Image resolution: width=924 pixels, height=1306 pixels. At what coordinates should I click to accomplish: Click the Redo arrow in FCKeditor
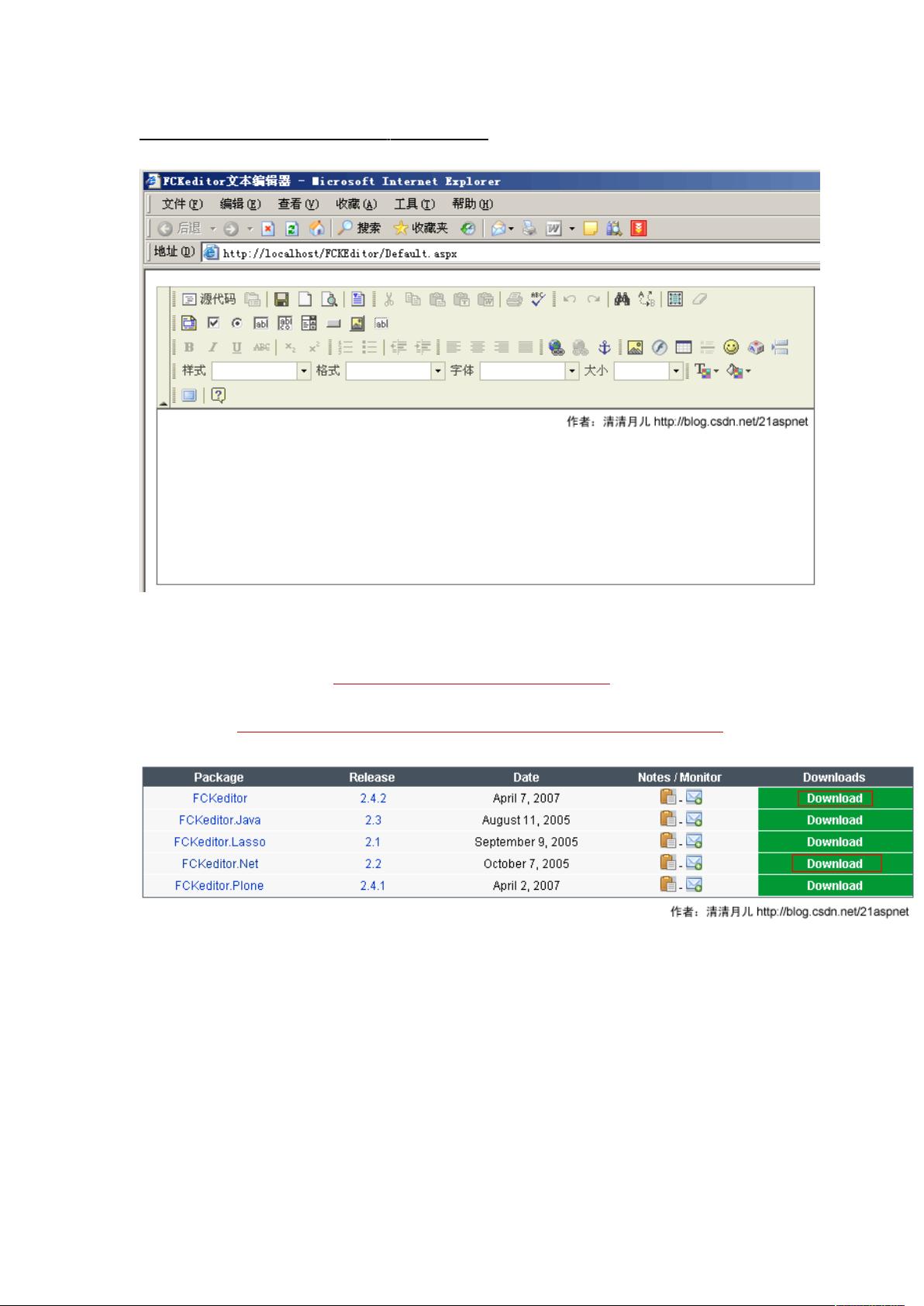click(x=594, y=299)
